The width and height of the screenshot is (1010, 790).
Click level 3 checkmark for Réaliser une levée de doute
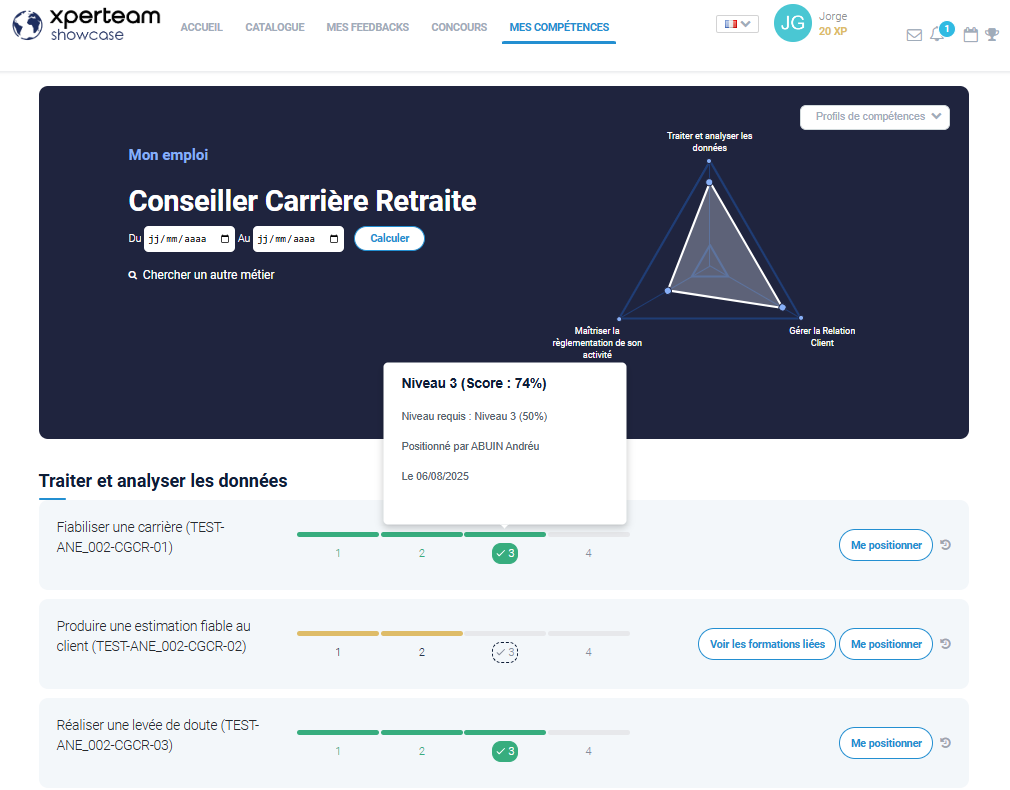[505, 751]
